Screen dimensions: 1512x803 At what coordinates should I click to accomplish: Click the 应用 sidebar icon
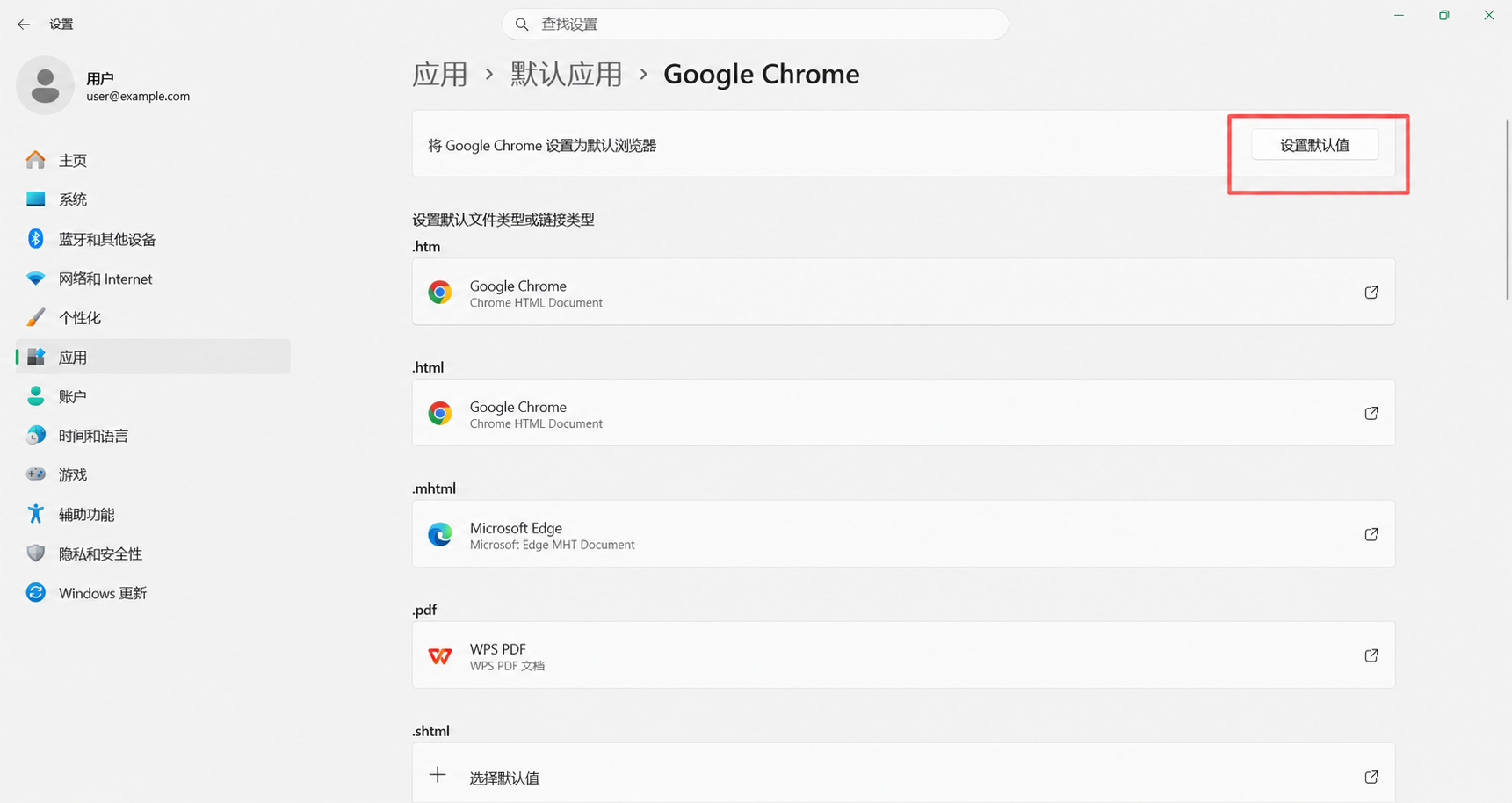pos(36,357)
